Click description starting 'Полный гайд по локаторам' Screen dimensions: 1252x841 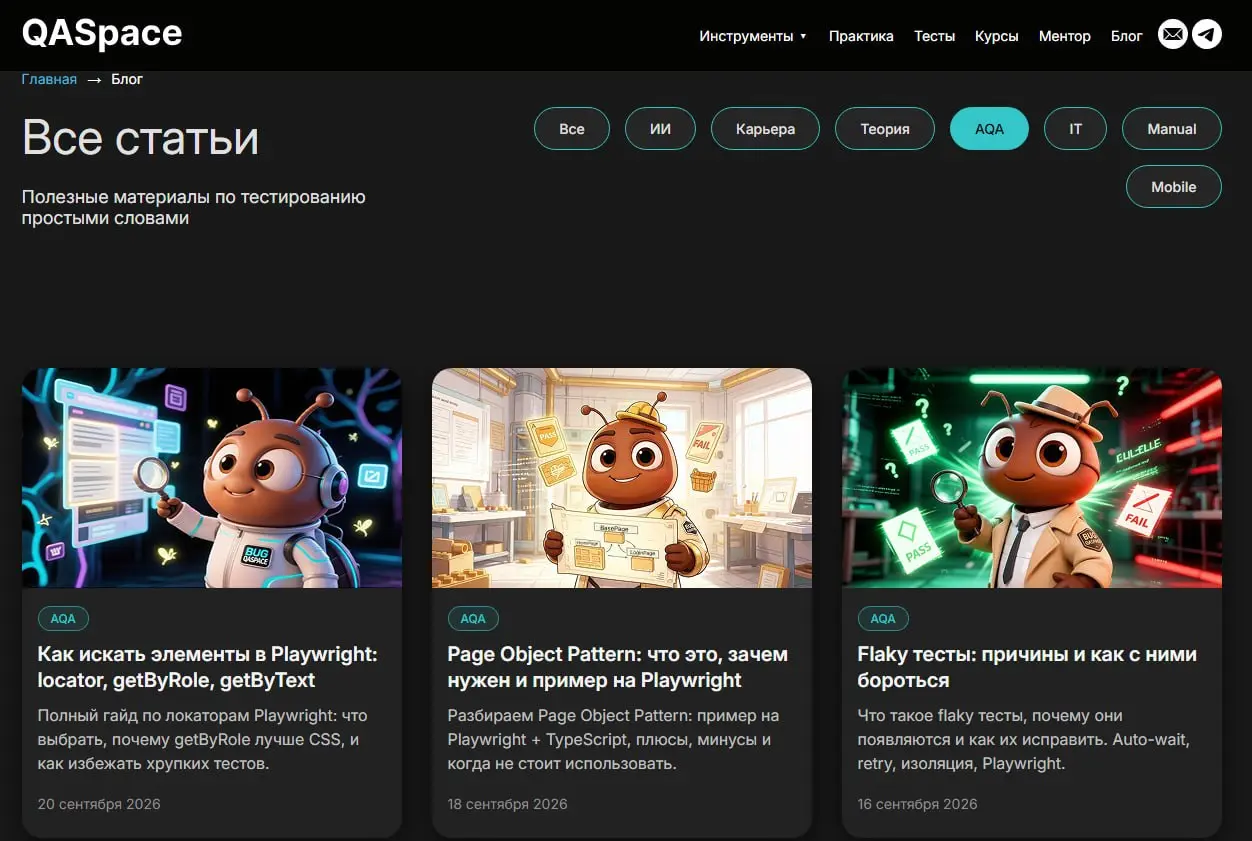[x=203, y=740]
